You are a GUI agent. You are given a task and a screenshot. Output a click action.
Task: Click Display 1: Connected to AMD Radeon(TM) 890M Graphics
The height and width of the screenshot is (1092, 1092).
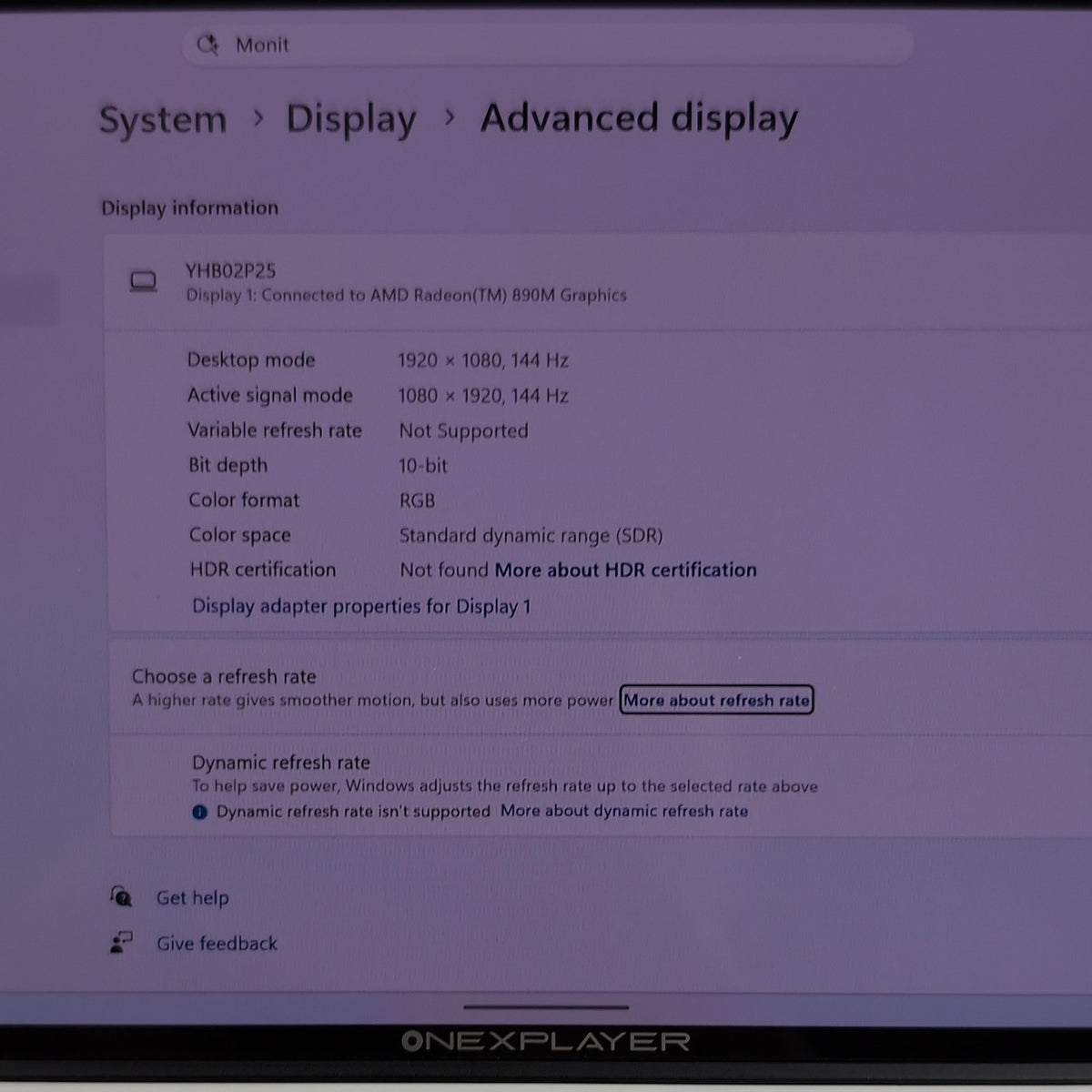point(406,295)
